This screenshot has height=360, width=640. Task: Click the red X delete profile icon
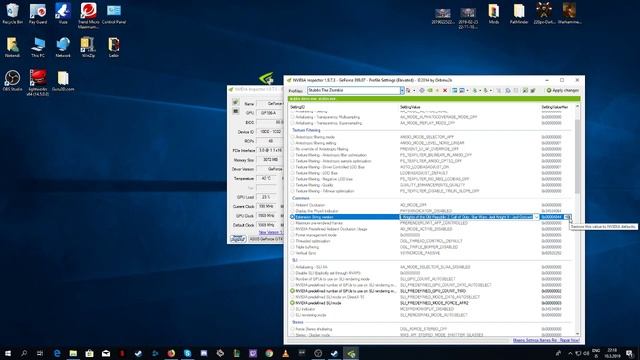pos(445,90)
